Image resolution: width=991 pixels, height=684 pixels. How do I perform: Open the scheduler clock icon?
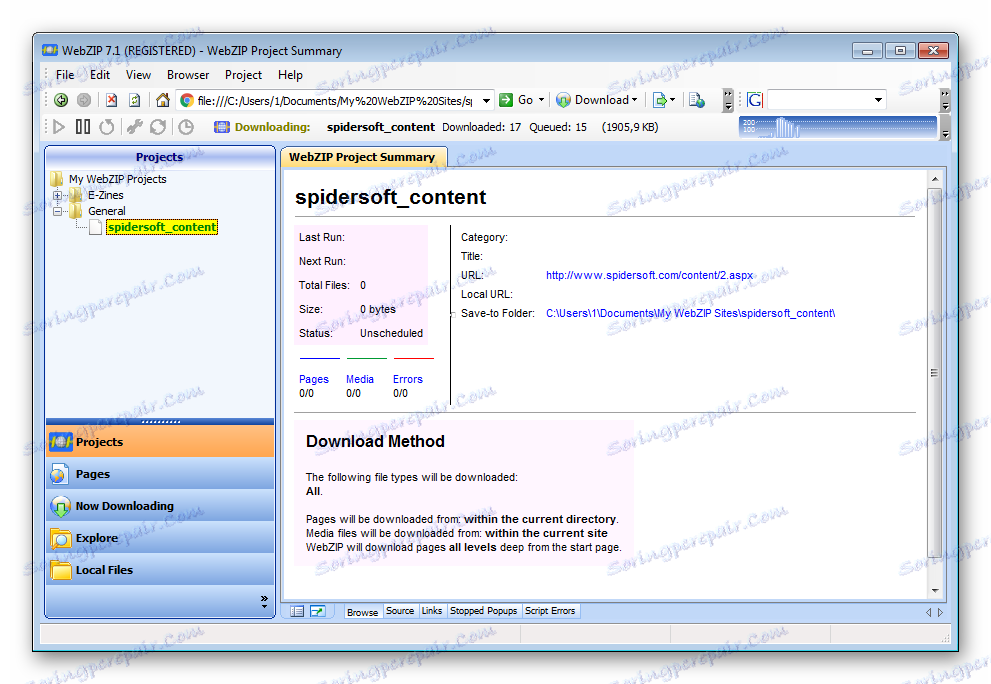[186, 127]
